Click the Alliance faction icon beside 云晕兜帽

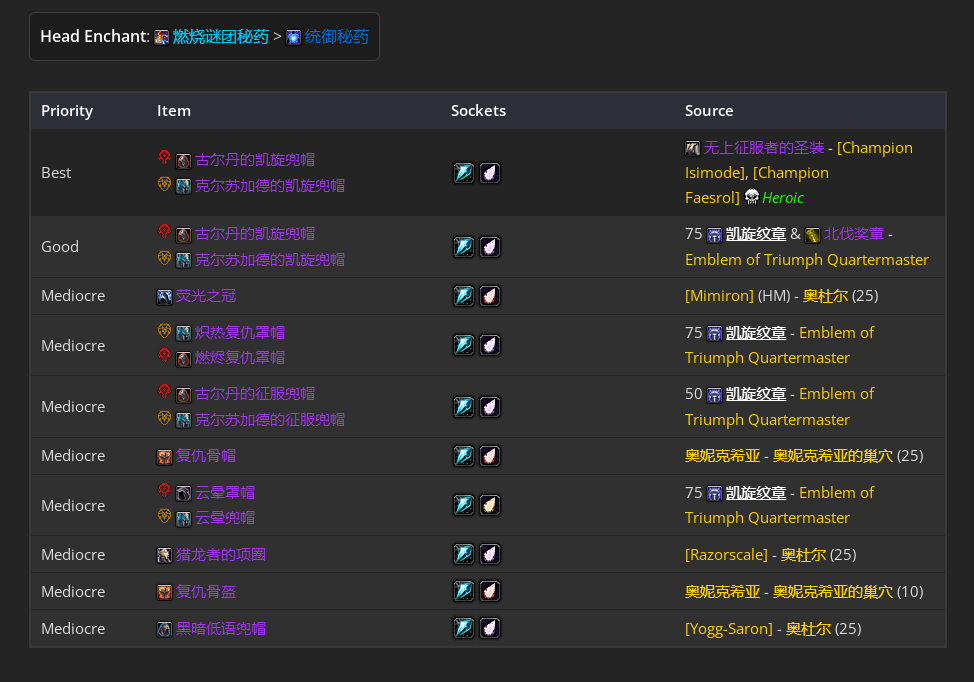coord(165,516)
